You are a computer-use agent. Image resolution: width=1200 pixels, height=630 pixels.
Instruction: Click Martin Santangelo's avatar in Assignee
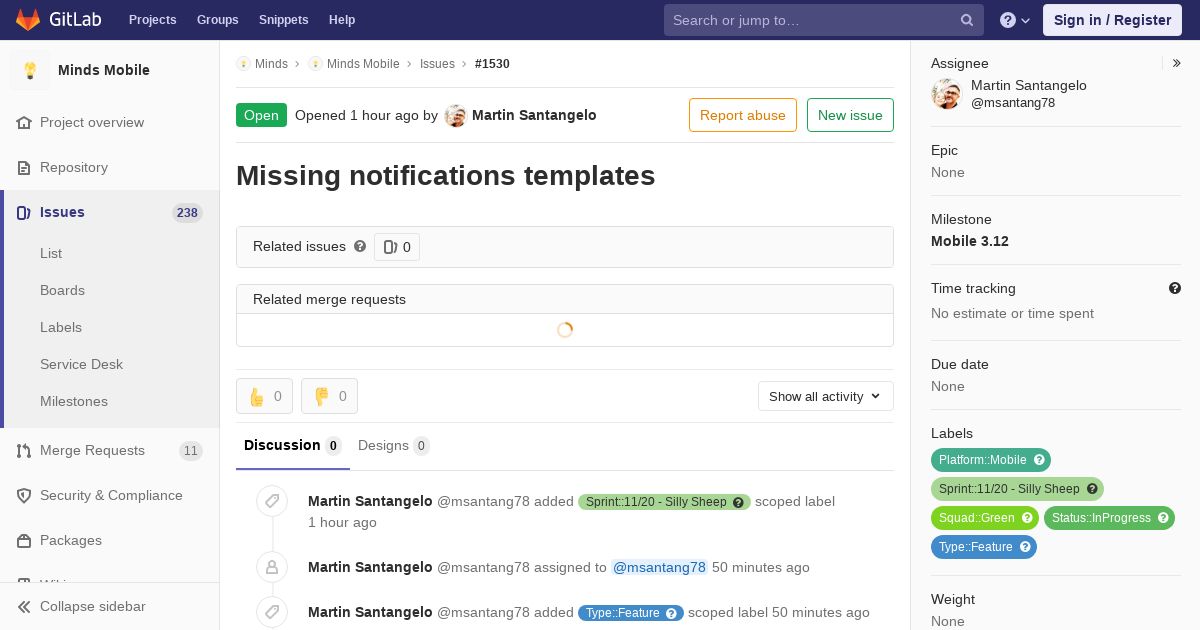pyautogui.click(x=946, y=94)
